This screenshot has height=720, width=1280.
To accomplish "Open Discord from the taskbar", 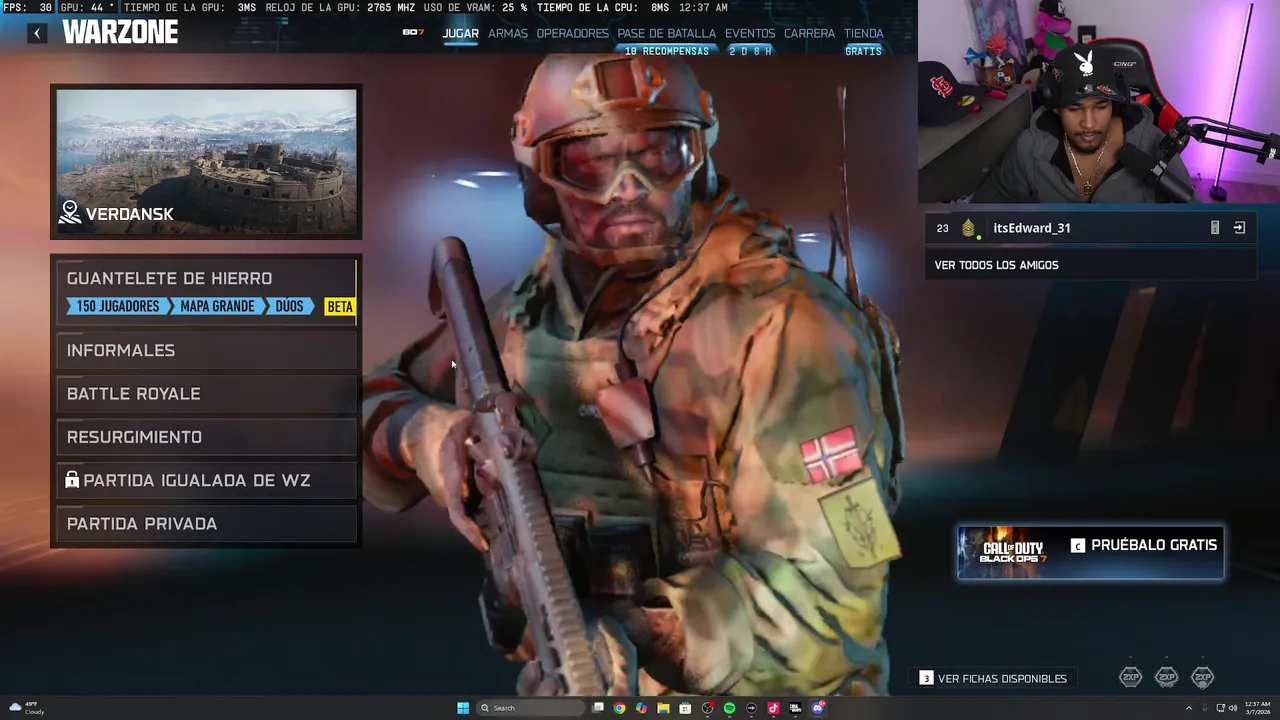I will click(818, 708).
